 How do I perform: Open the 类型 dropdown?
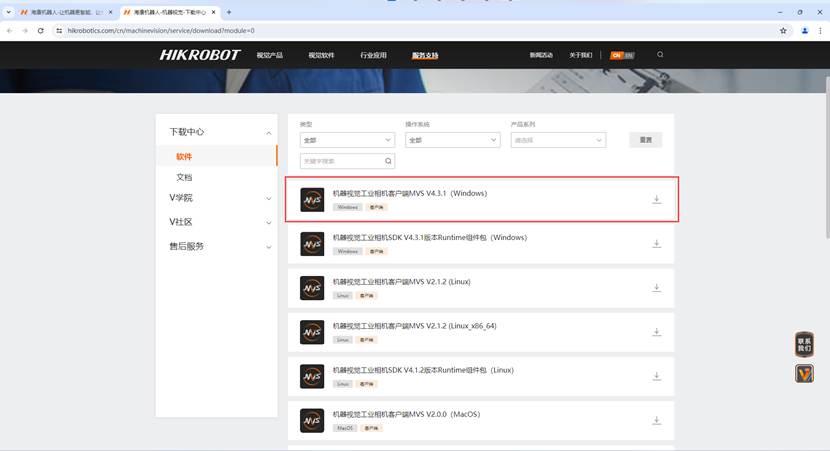347,140
